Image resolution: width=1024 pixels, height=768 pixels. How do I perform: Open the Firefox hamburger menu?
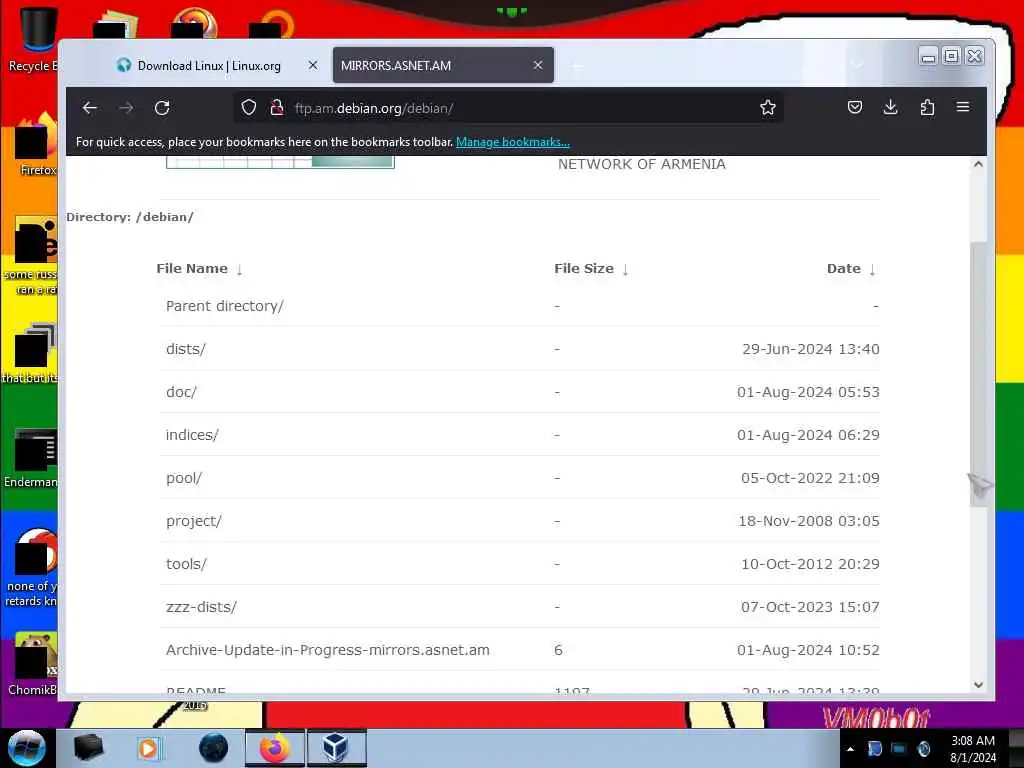tap(963, 107)
